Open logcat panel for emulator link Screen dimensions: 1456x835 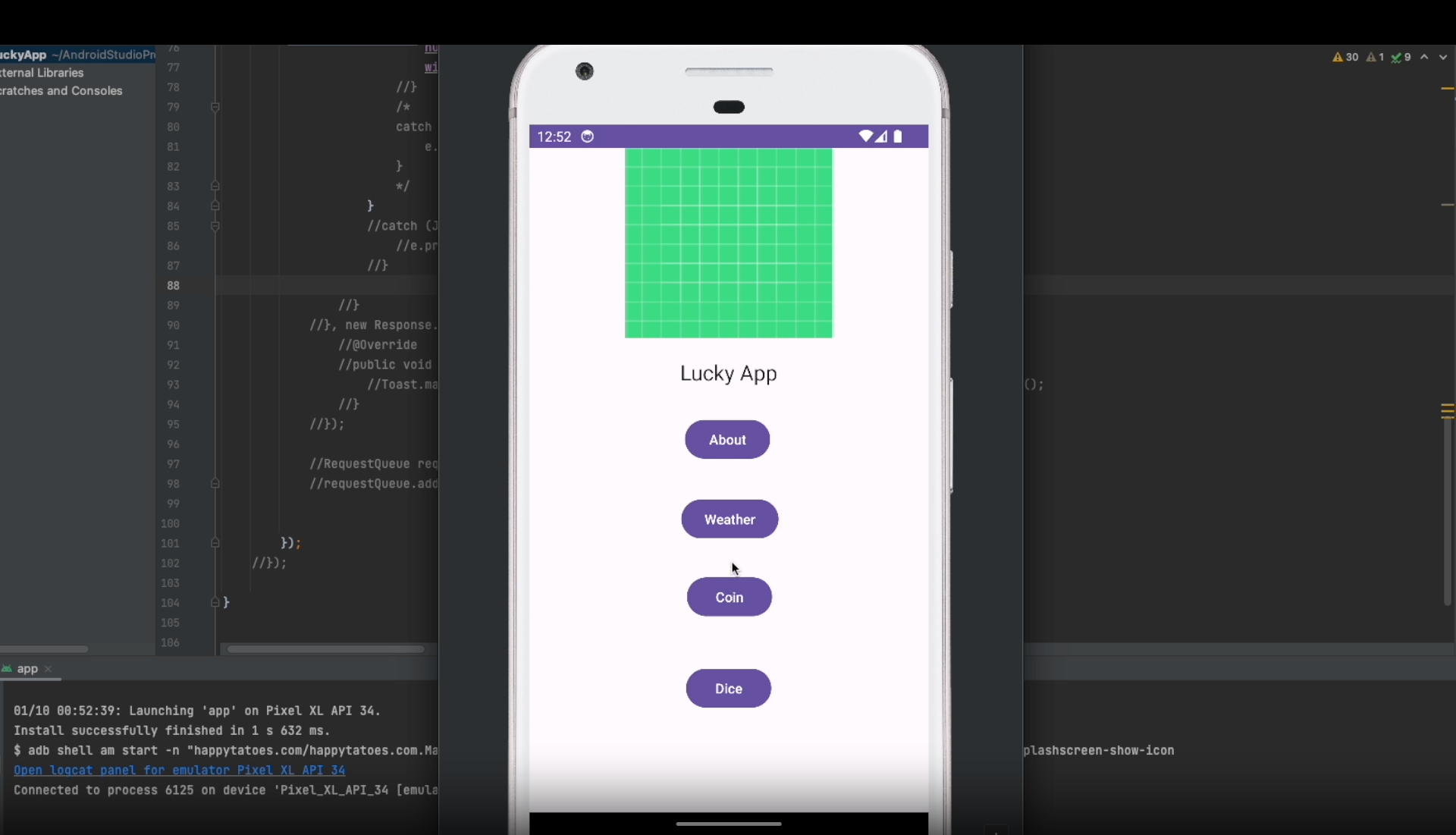179,771
